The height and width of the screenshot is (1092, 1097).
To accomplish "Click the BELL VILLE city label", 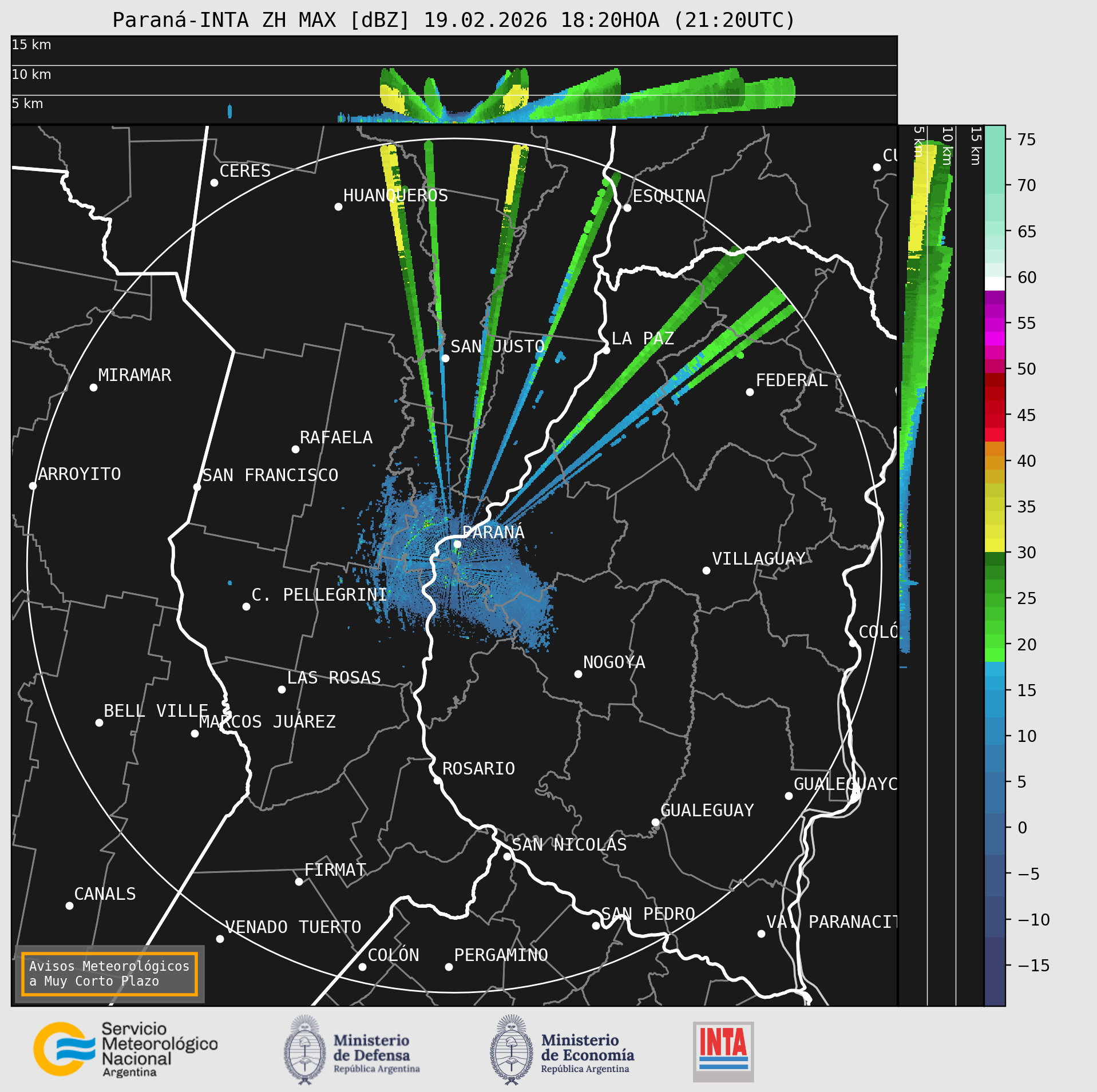I will 156,711.
